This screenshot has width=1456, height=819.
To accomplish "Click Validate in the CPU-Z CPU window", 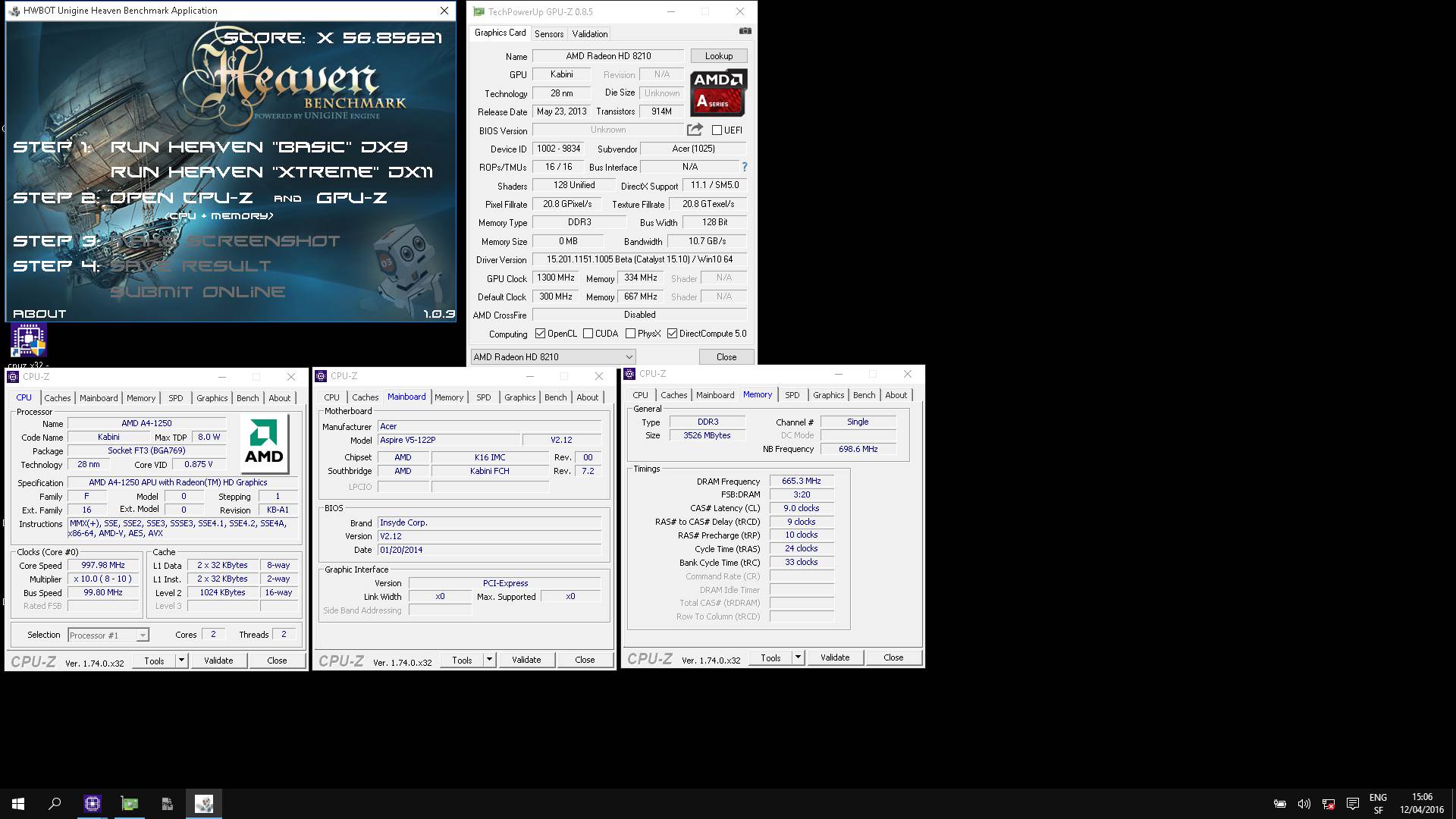I will click(x=218, y=661).
